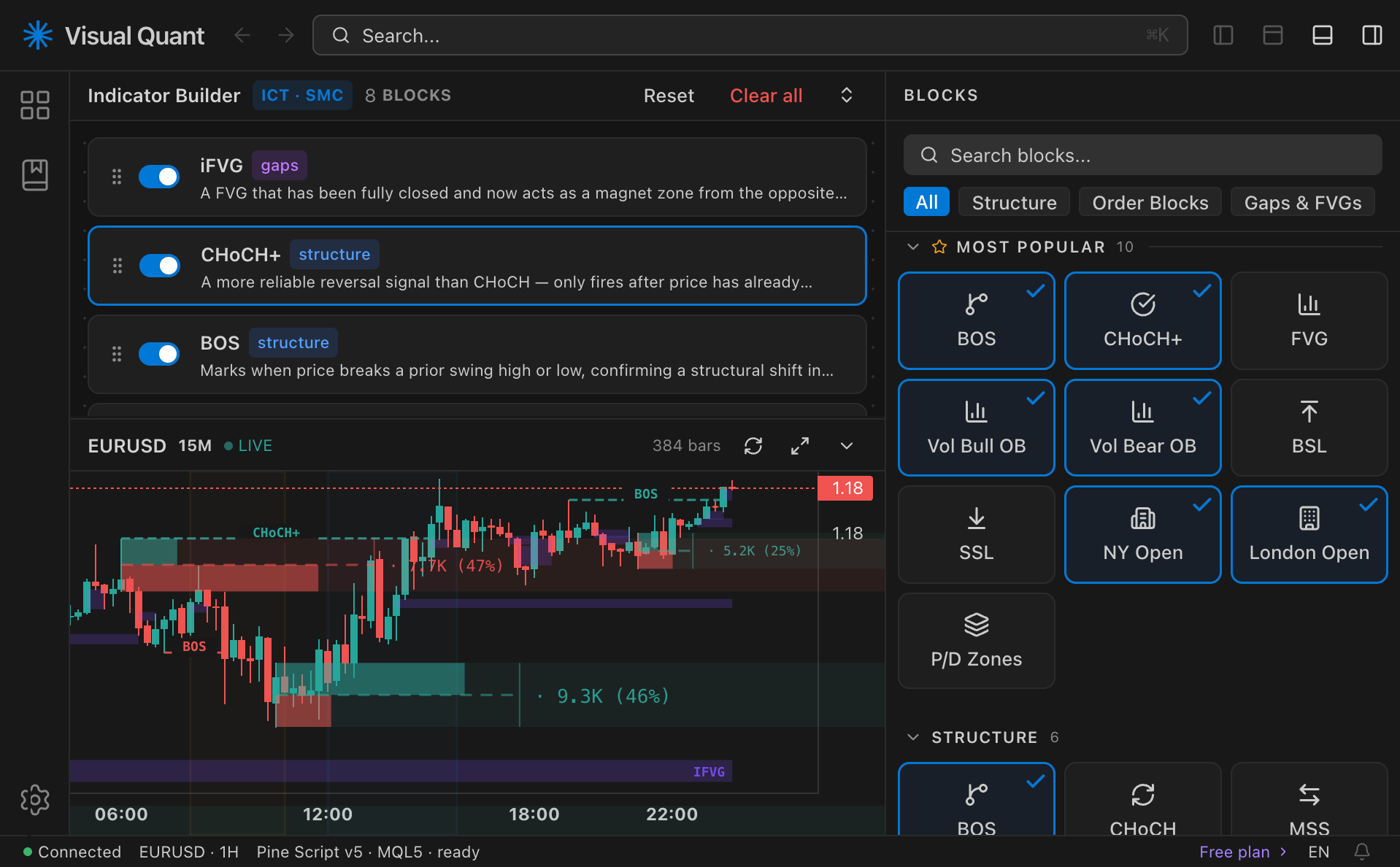Viewport: 1400px width, 867px height.
Task: Collapse the Most Popular section
Action: click(913, 247)
